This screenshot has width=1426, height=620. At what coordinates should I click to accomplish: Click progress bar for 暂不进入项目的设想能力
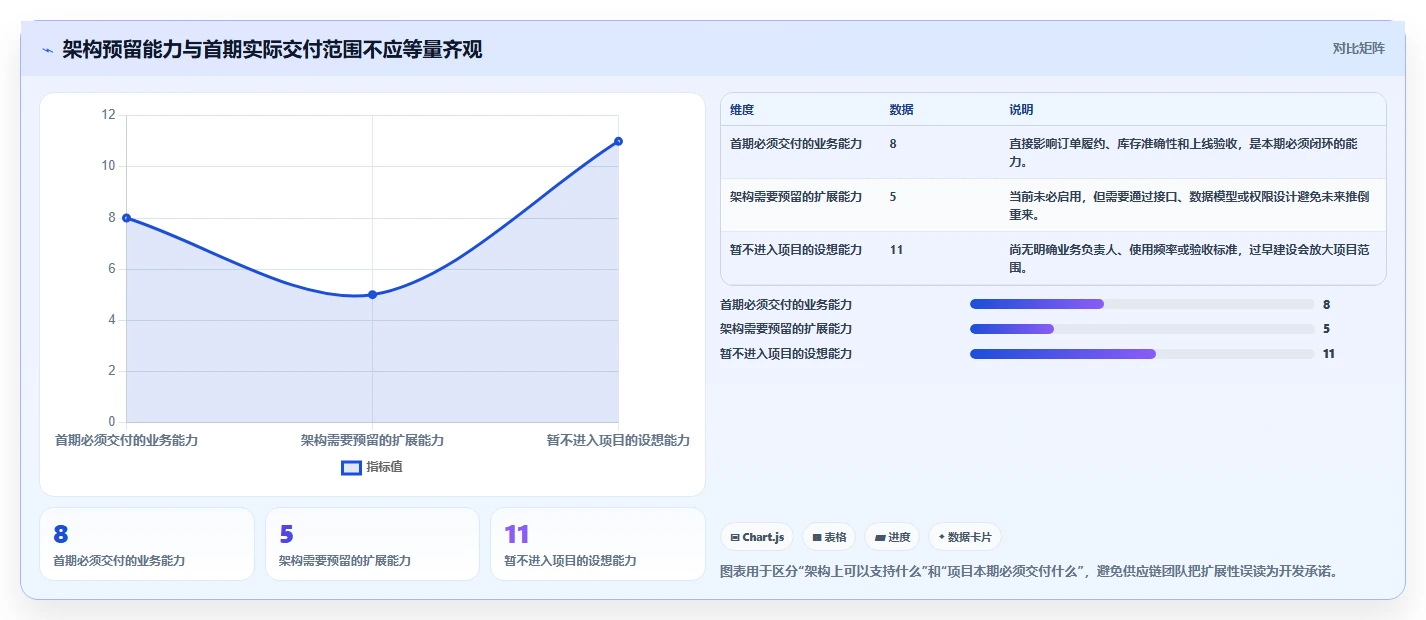click(x=1142, y=354)
